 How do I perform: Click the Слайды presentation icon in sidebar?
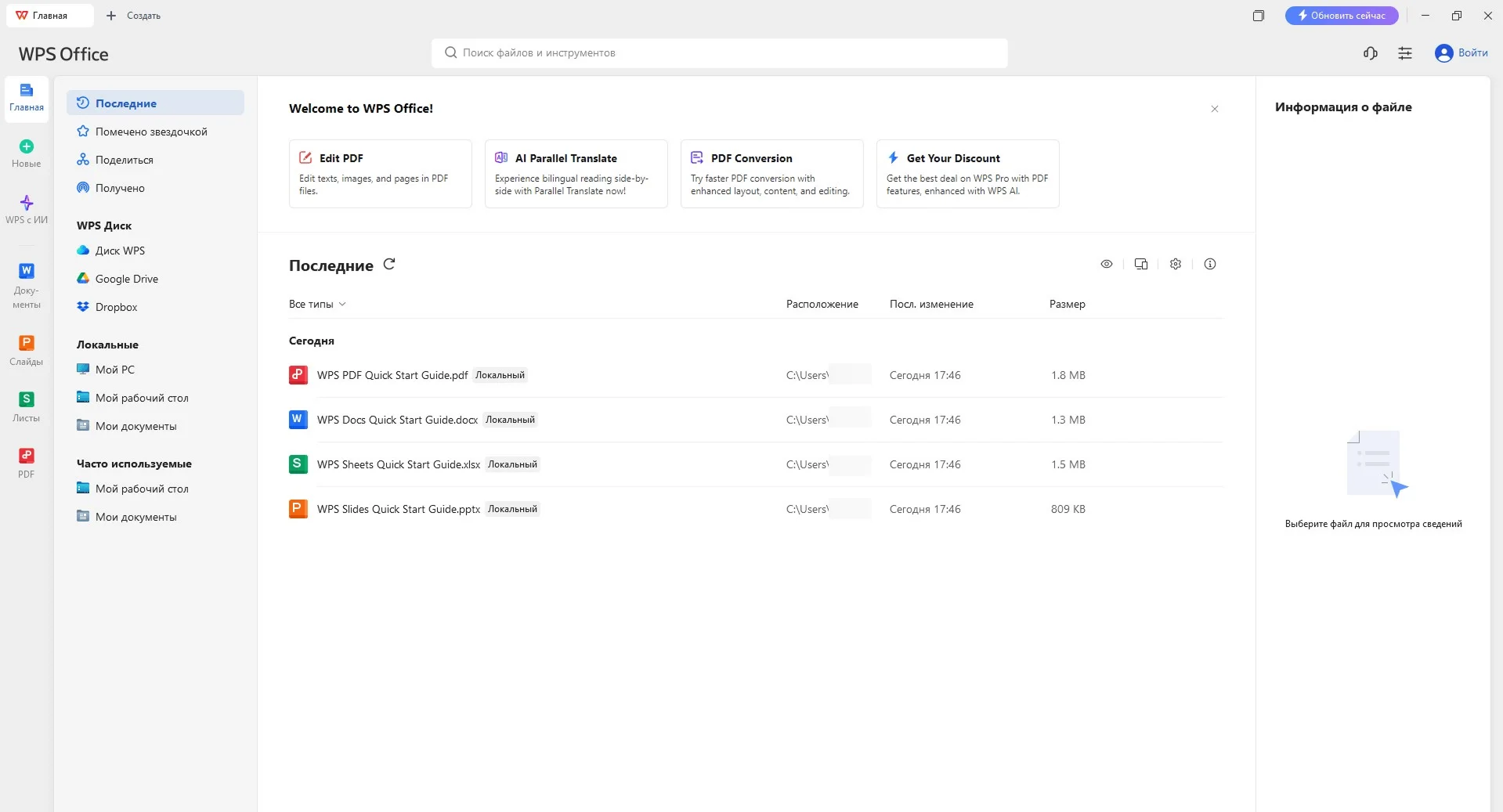(x=27, y=349)
